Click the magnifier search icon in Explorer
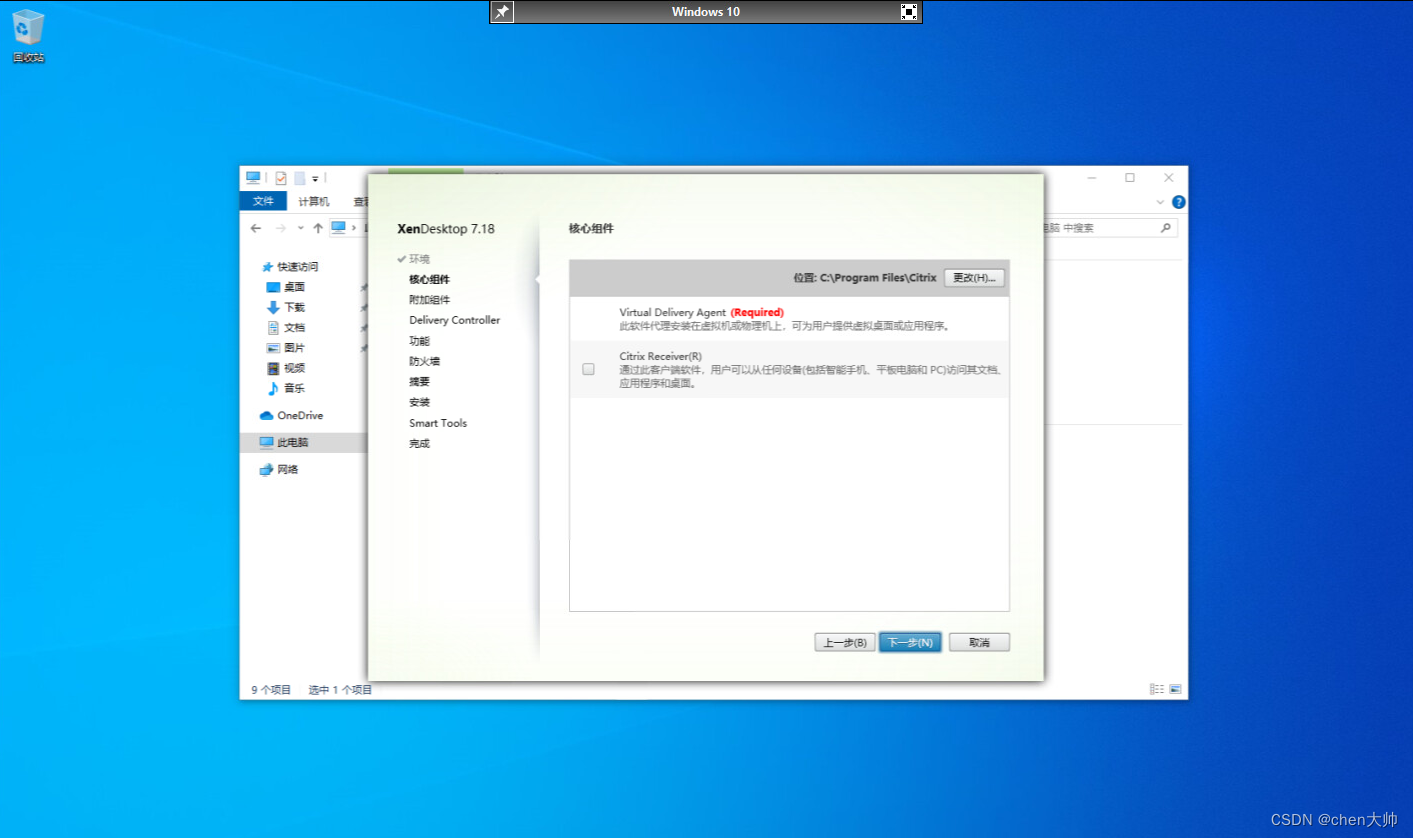Viewport: 1413px width, 838px height. point(1165,228)
